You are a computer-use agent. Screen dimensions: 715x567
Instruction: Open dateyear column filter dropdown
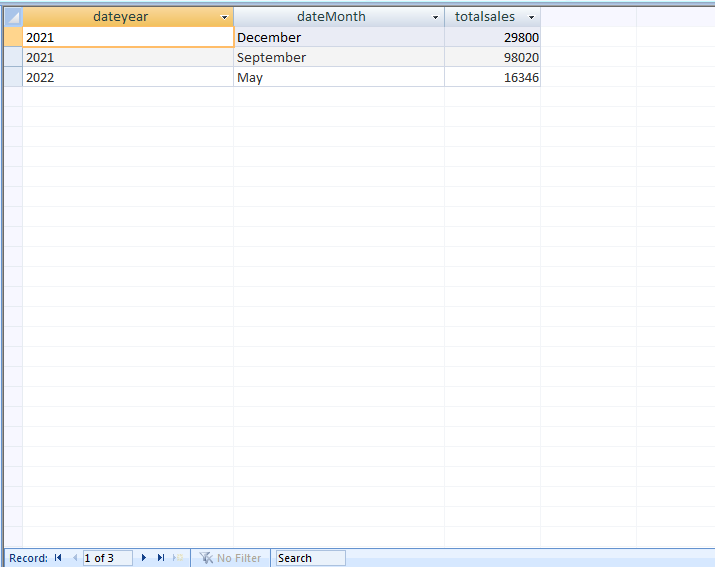click(x=224, y=17)
